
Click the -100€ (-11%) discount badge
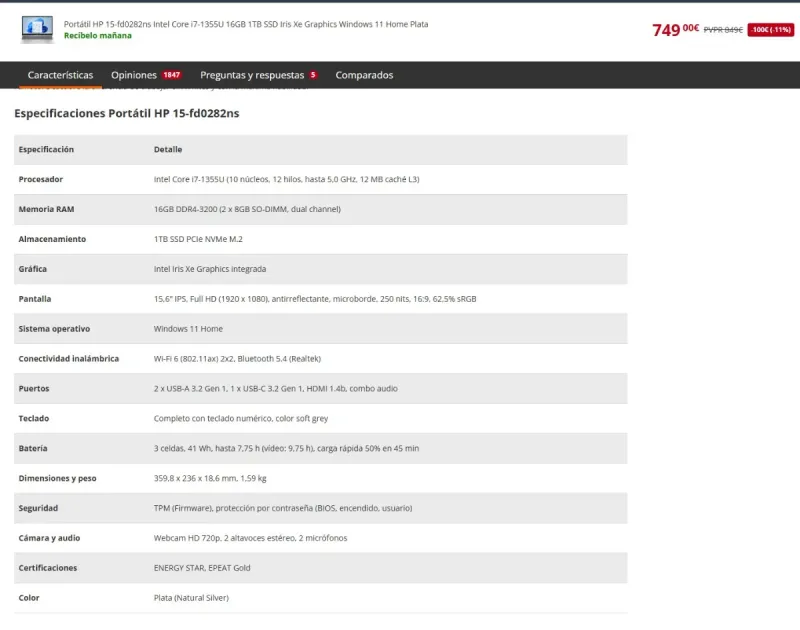click(770, 30)
